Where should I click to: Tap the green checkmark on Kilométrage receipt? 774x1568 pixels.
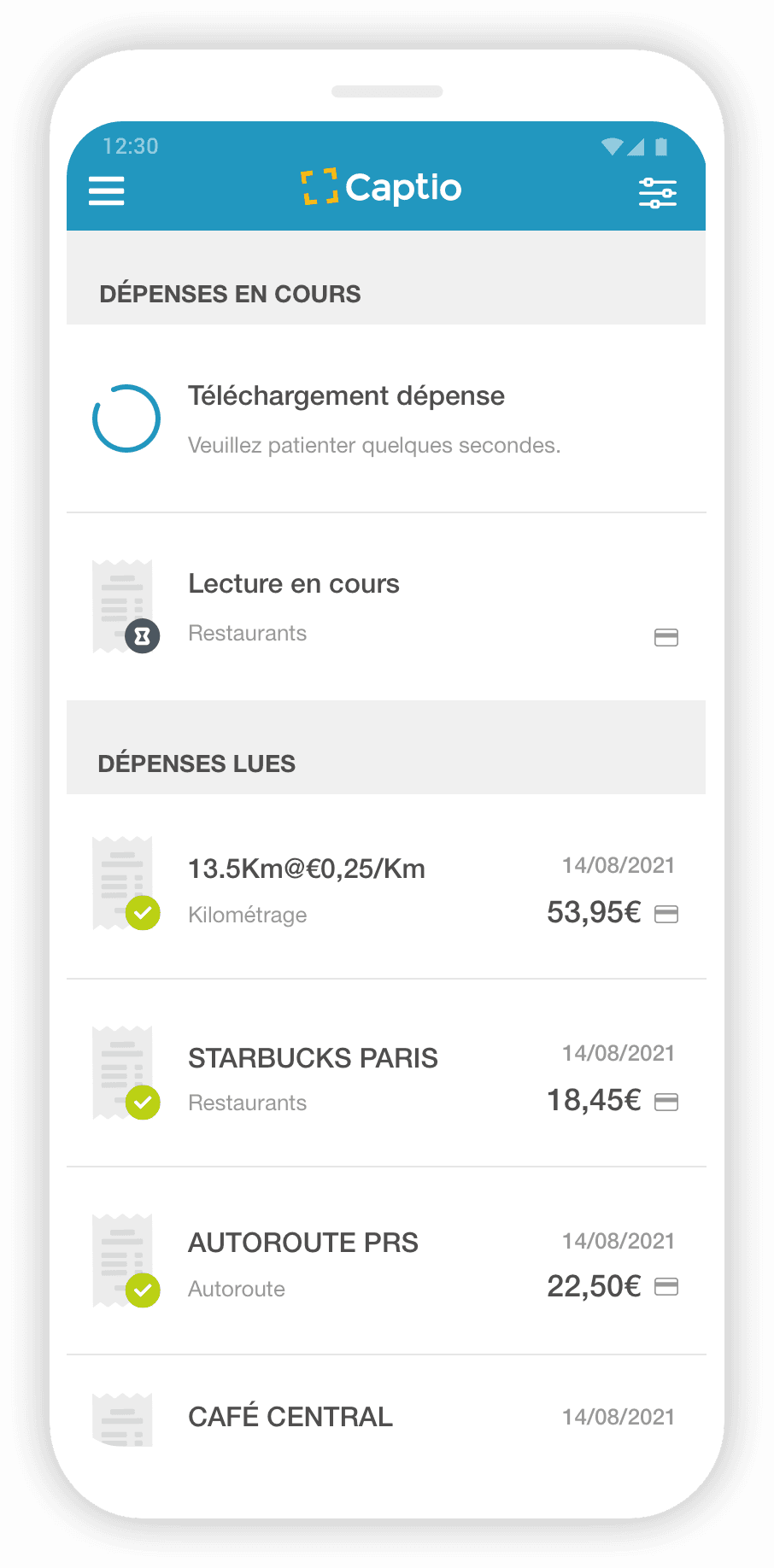click(x=143, y=913)
